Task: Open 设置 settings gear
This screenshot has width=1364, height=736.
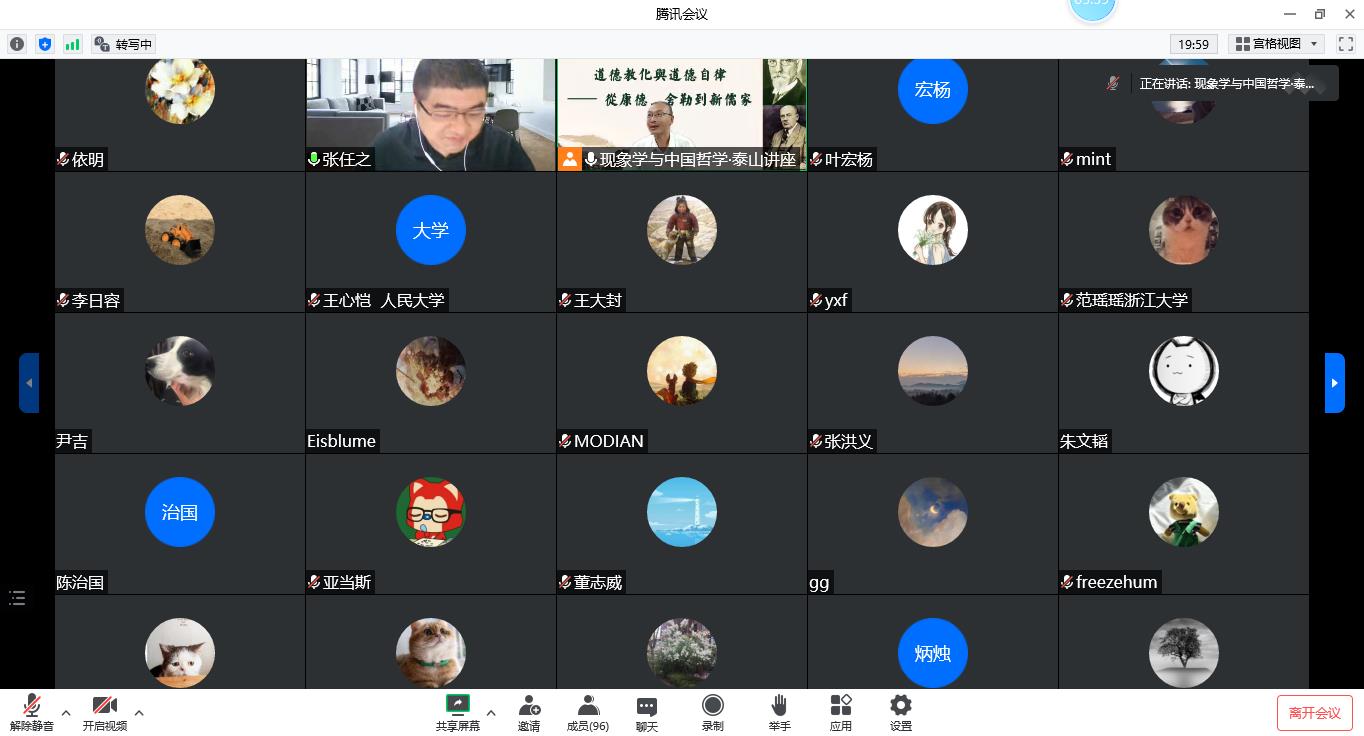Action: tap(901, 712)
